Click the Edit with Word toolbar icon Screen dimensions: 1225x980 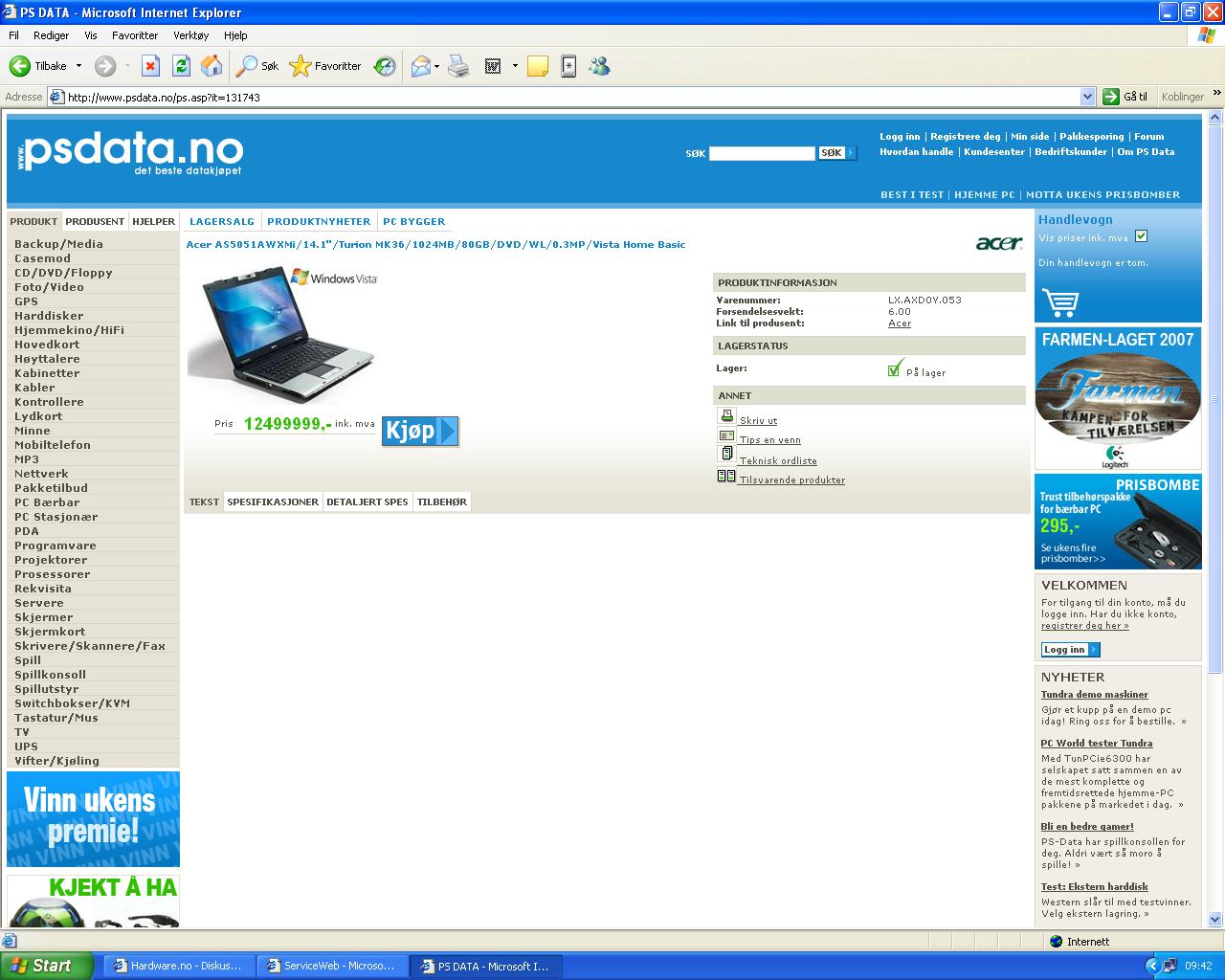pyautogui.click(x=493, y=66)
